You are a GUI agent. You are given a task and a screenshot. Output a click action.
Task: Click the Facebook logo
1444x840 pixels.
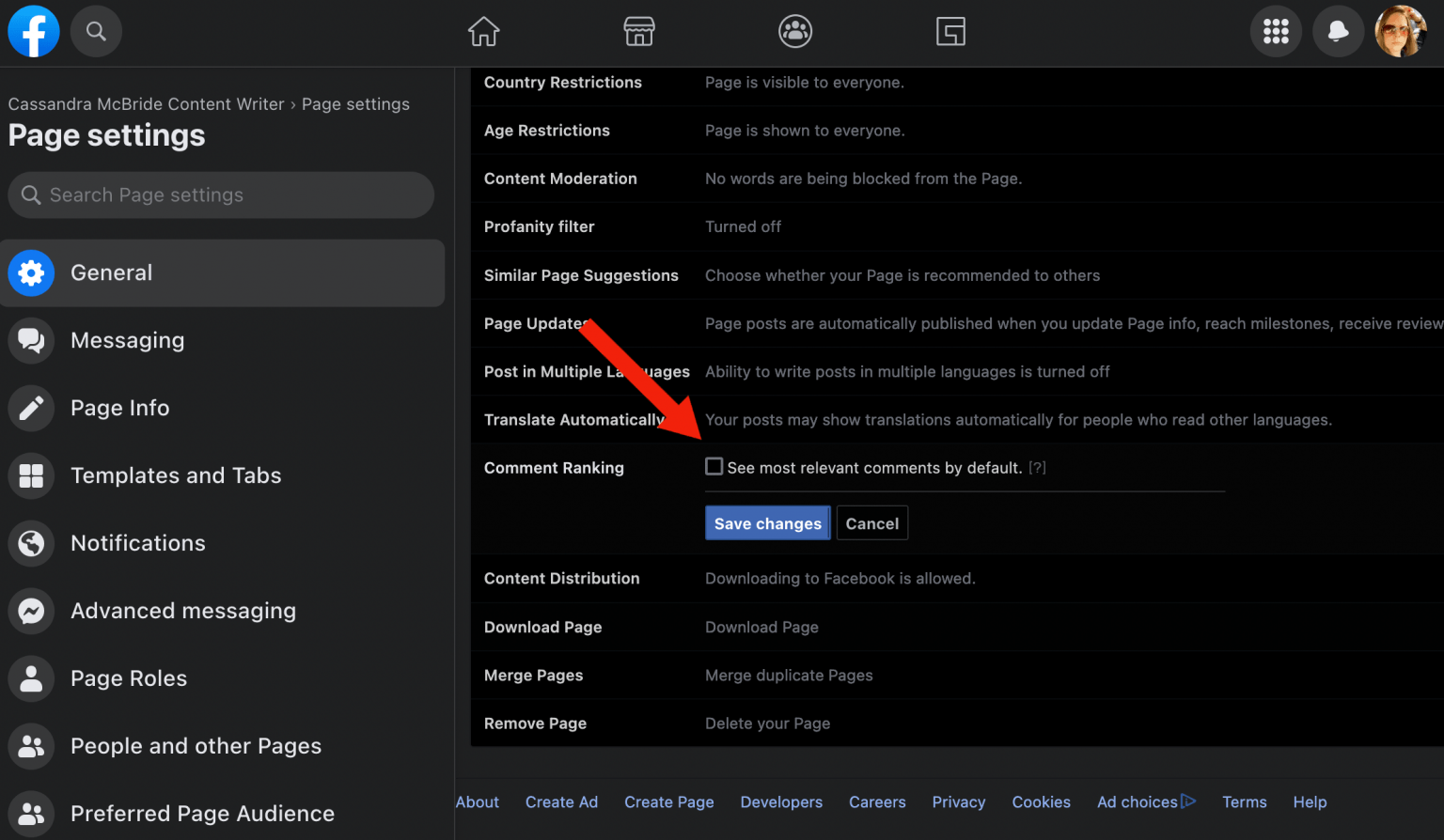33,31
